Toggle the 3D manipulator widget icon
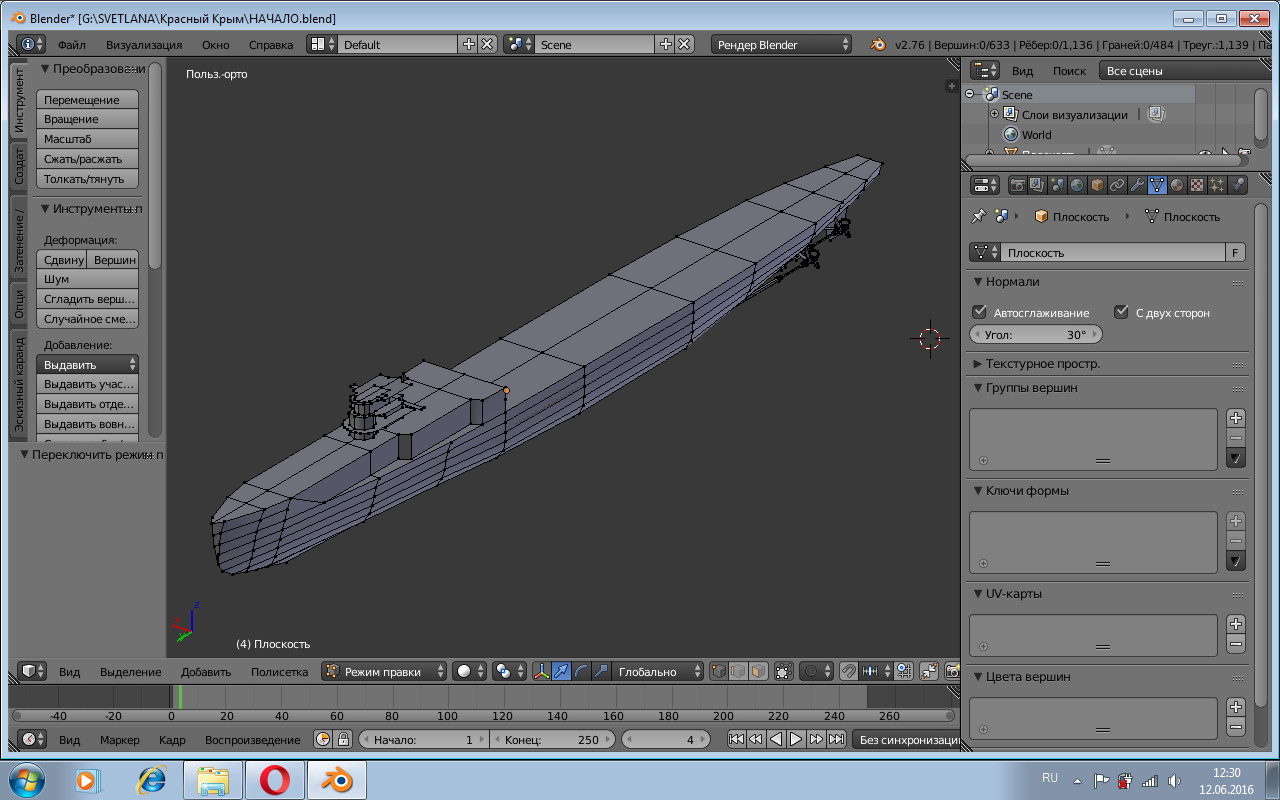Viewport: 1280px width, 800px height. point(541,672)
